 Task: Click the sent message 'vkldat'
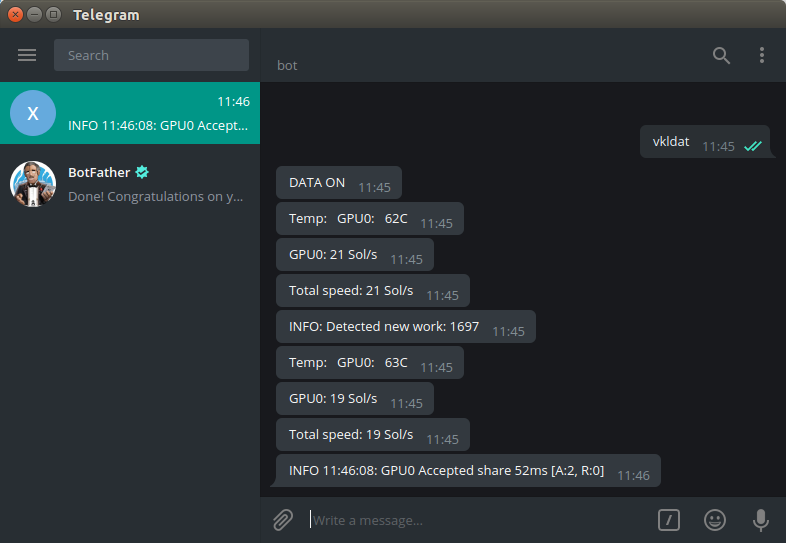click(x=671, y=142)
